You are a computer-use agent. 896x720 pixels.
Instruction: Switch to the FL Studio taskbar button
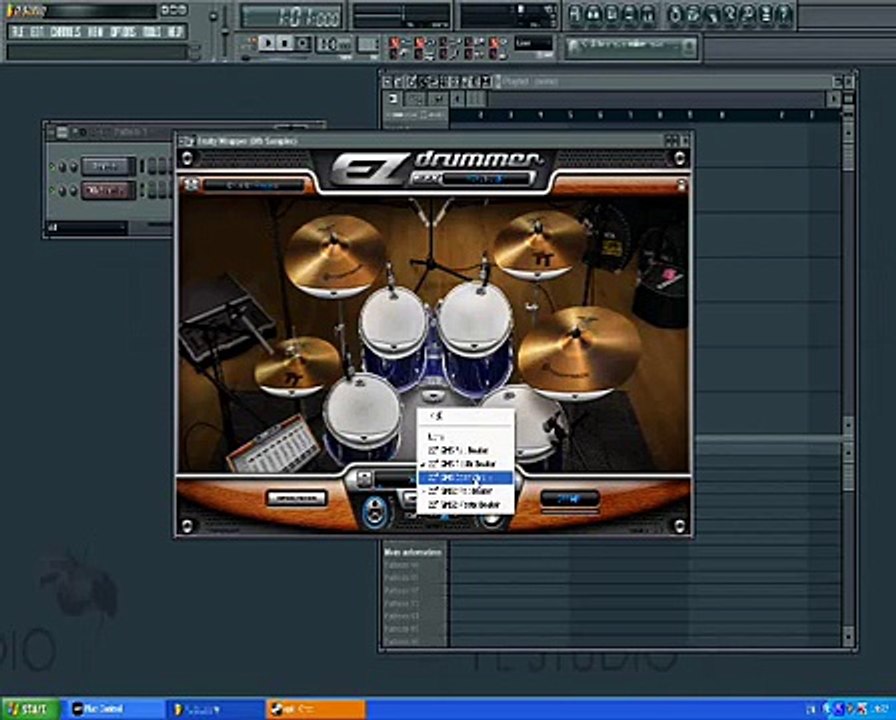pos(214,710)
